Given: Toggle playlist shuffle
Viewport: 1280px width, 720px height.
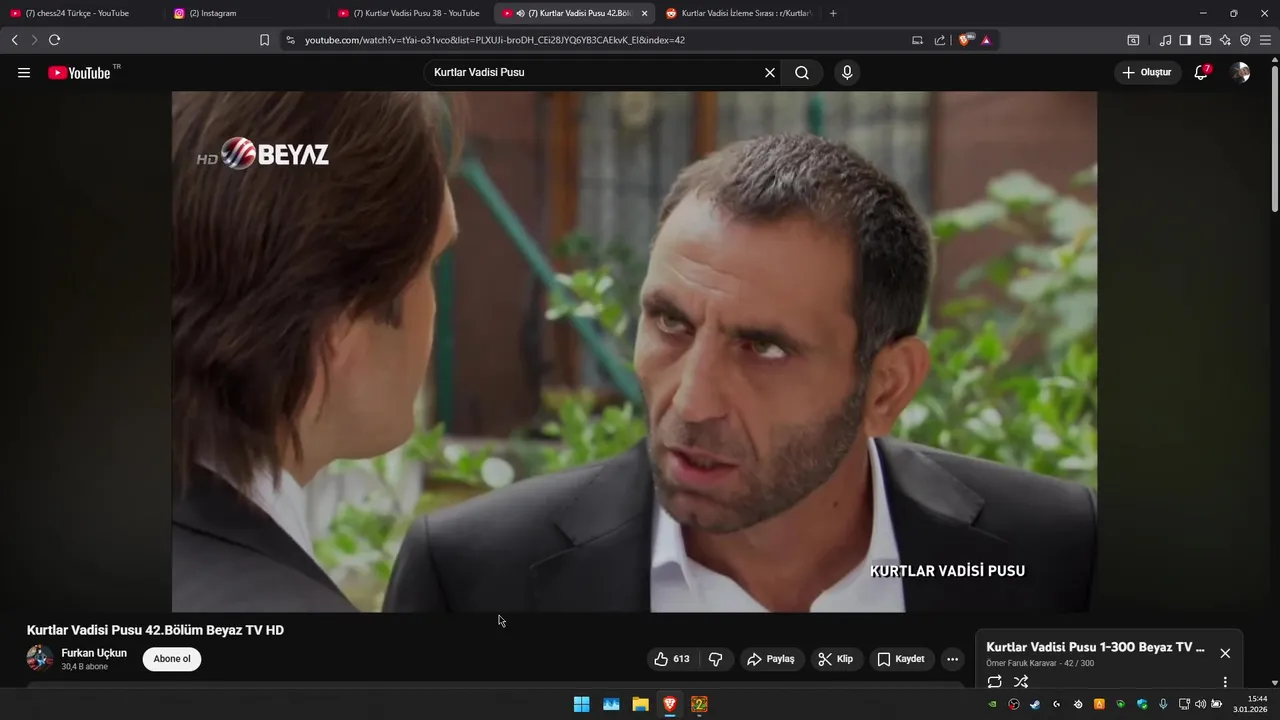Looking at the screenshot, I should point(1021,682).
